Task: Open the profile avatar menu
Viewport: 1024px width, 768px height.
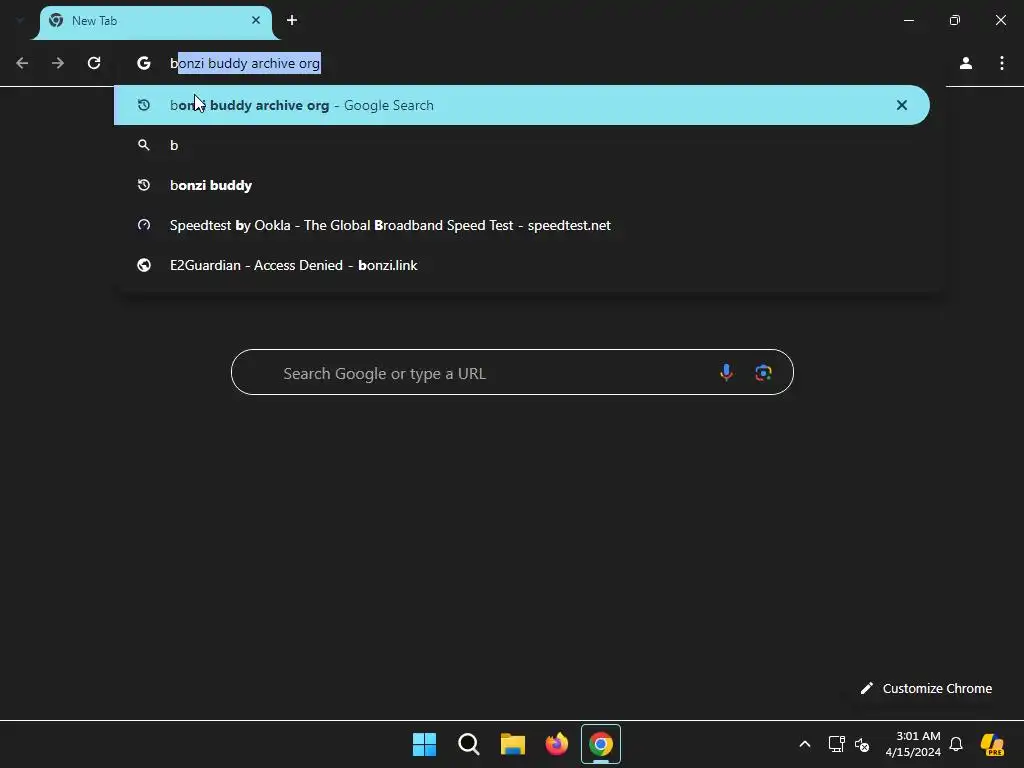Action: (966, 63)
